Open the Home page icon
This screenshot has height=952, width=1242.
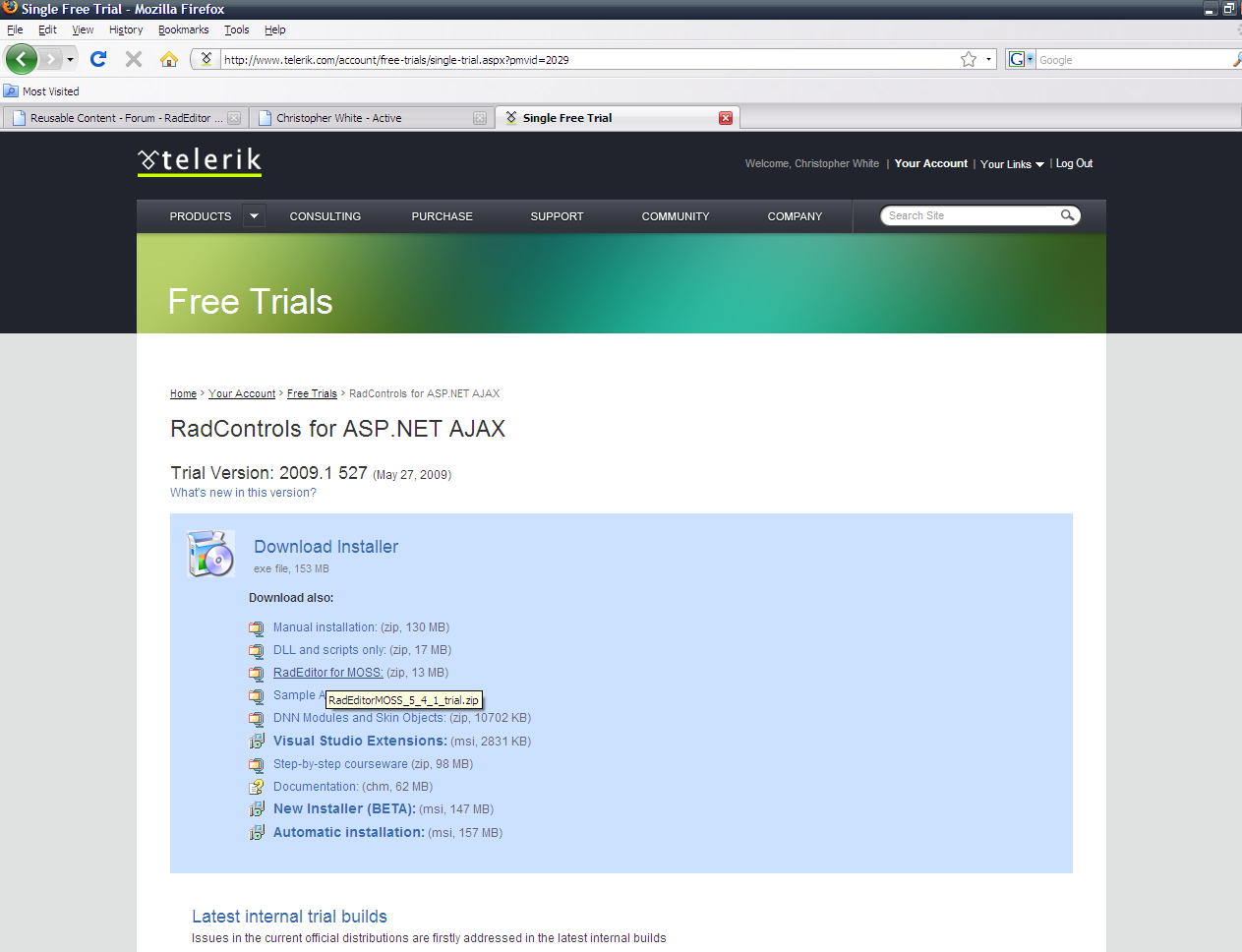point(169,59)
